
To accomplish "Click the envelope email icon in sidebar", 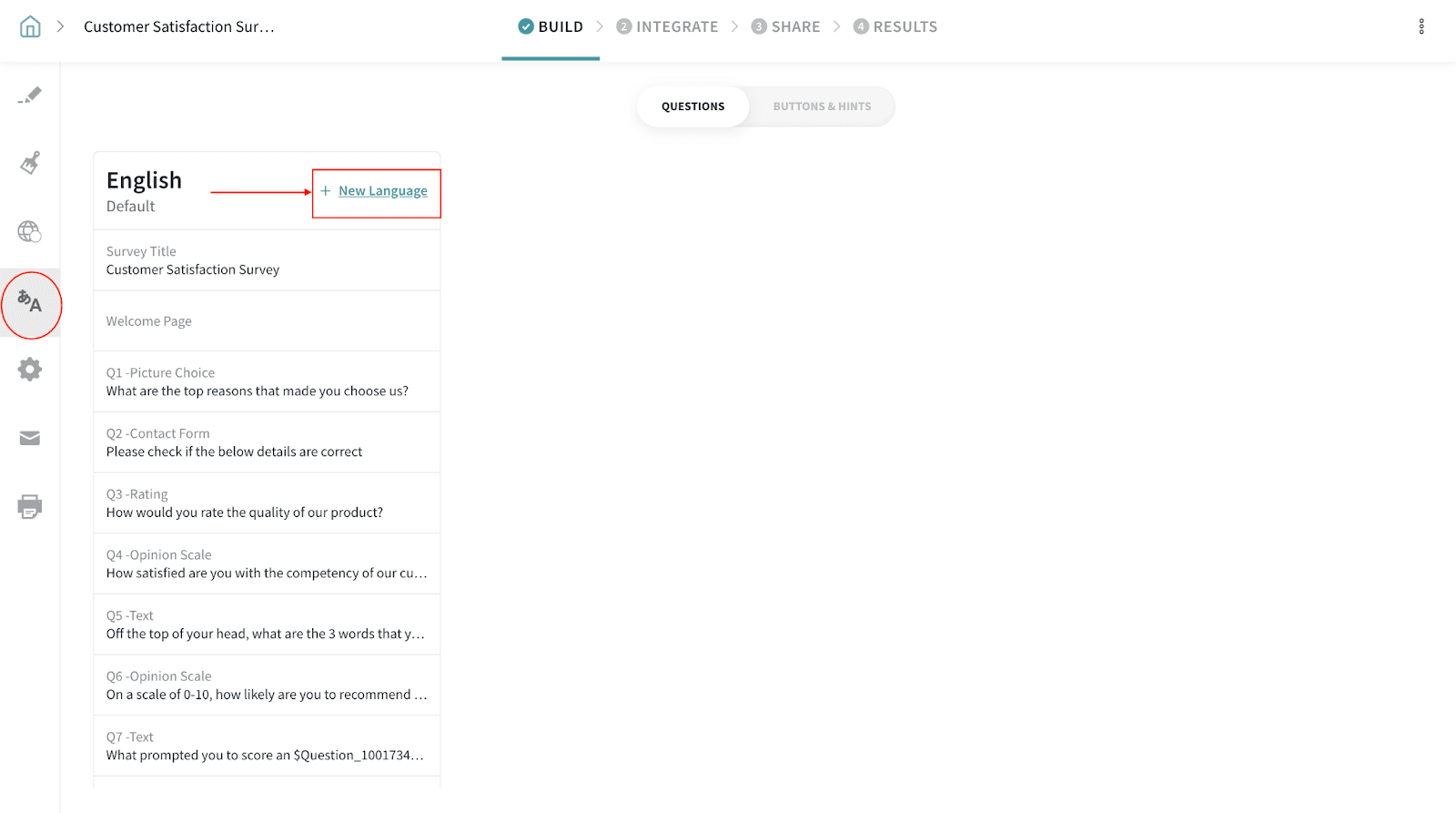I will (x=30, y=439).
